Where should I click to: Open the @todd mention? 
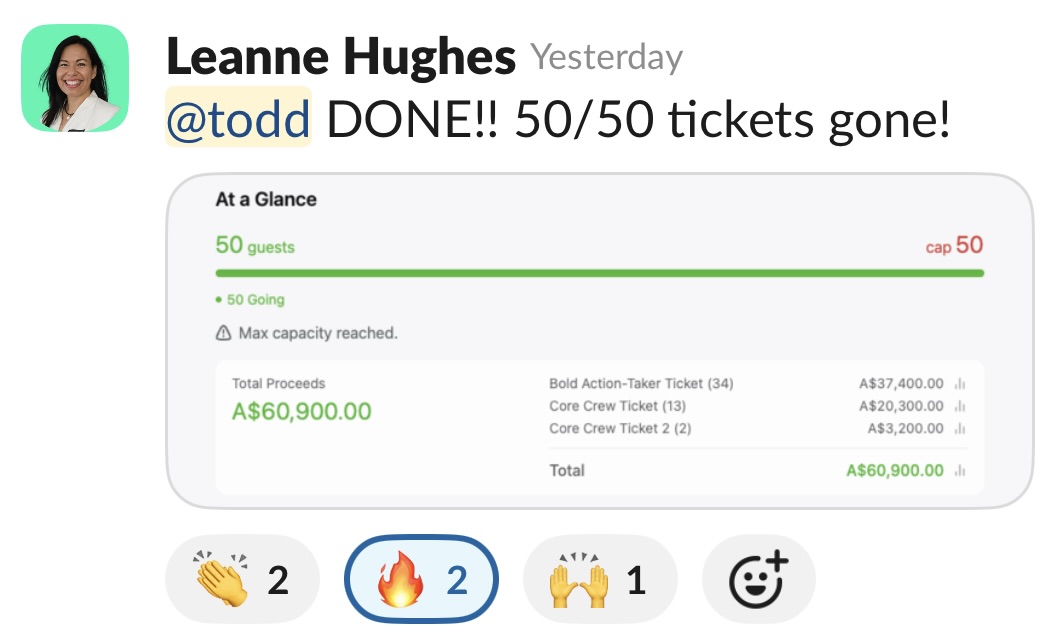point(238,122)
